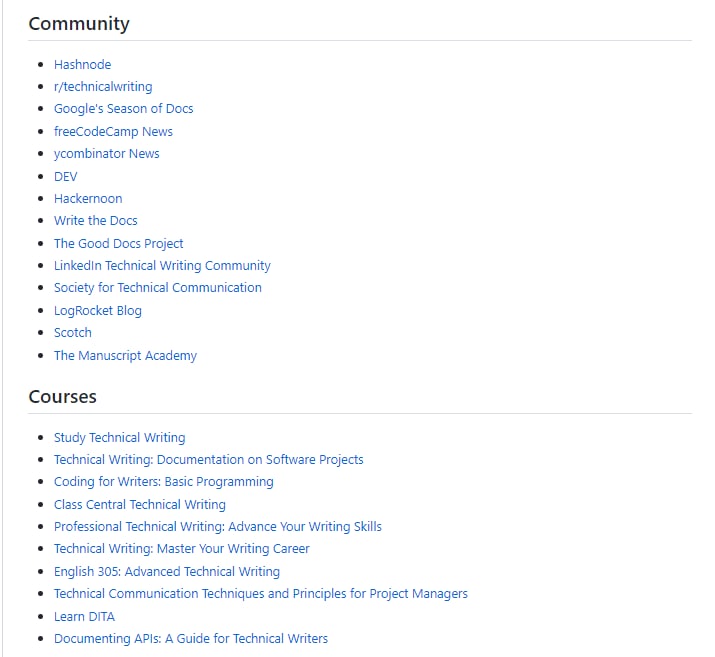
Task: Click the r/technicalwriting link
Action: click(x=103, y=87)
